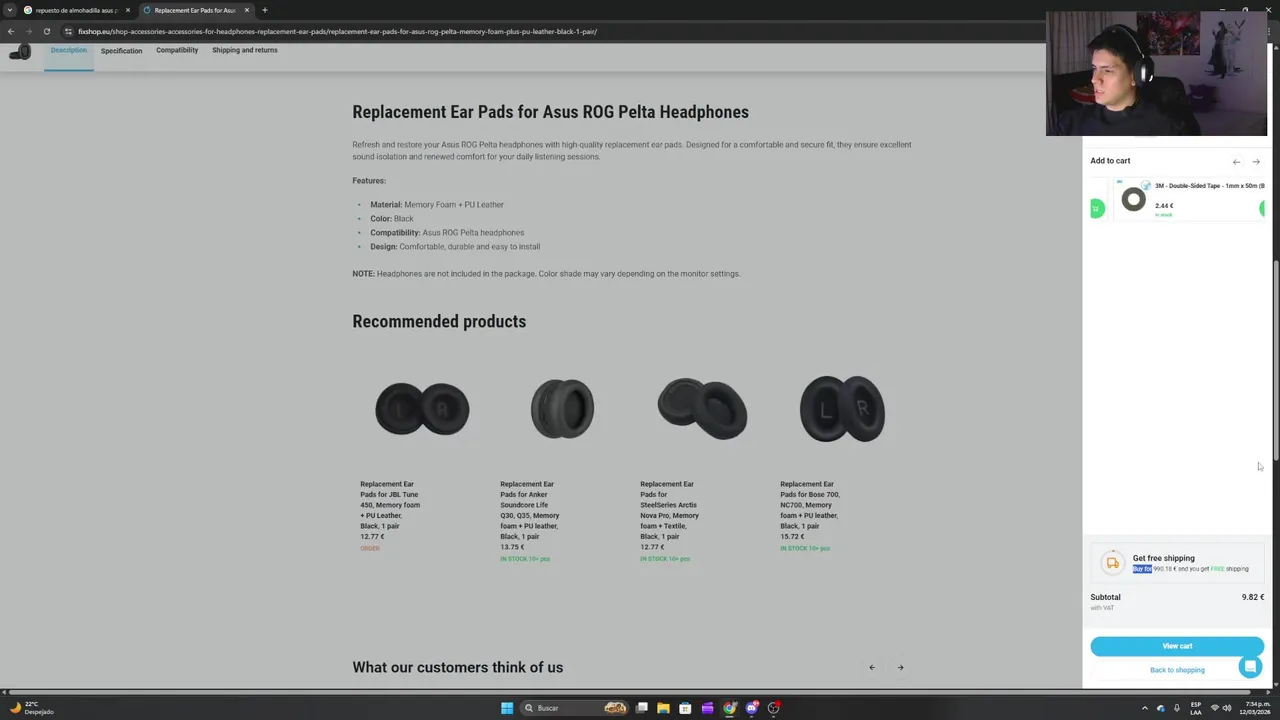The image size is (1280, 720).
Task: Open Anker Soundcore Life ear pads image
Action: point(562,408)
